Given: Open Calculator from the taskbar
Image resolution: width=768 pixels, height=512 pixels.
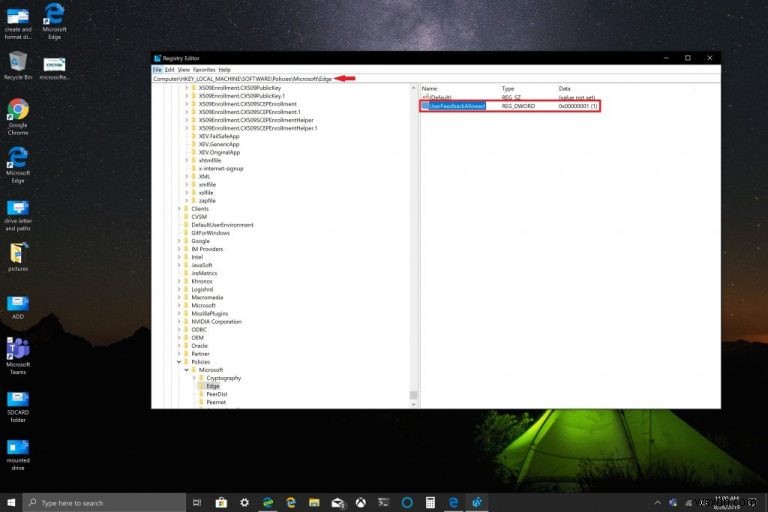Looking at the screenshot, I should 430,502.
